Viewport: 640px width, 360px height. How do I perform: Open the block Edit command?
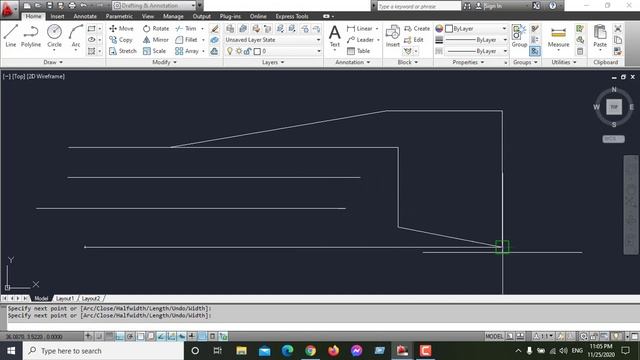click(x=413, y=40)
